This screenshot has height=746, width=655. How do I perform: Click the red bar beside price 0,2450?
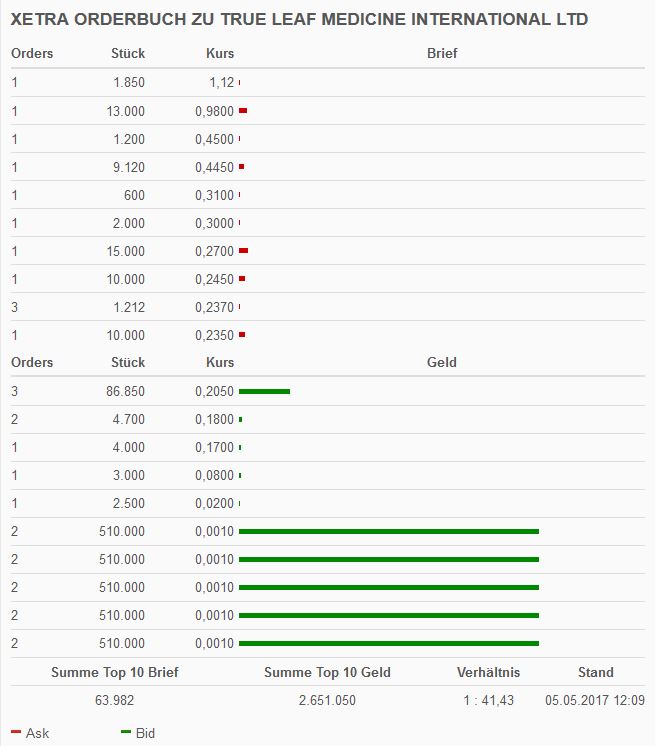[242, 279]
